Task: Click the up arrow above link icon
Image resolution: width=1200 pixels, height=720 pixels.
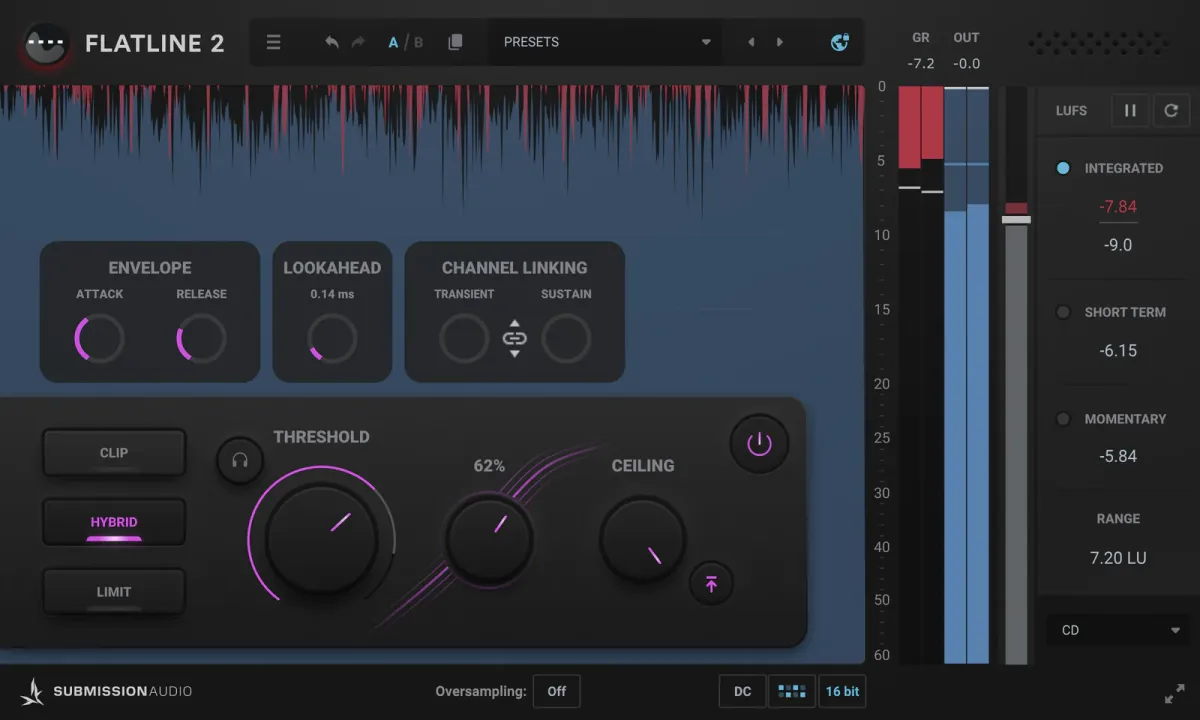Action: tap(514, 323)
